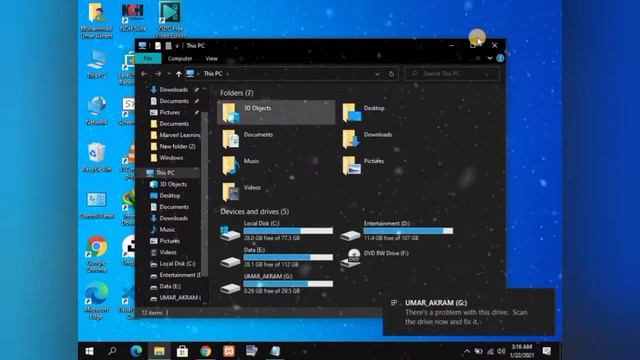
Task: Open Chrome from the taskbar
Action: 206,351
